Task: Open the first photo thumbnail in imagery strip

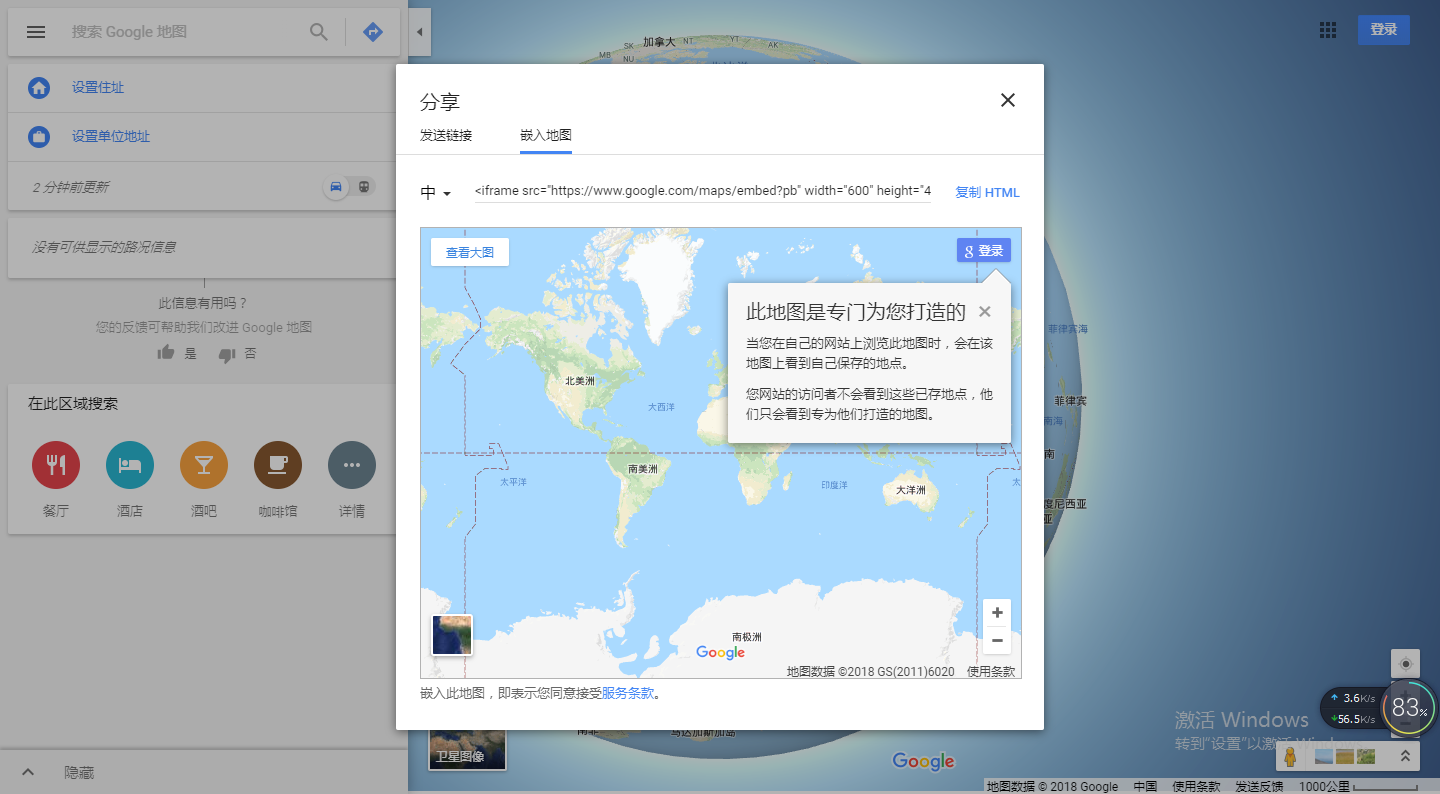Action: (1324, 757)
